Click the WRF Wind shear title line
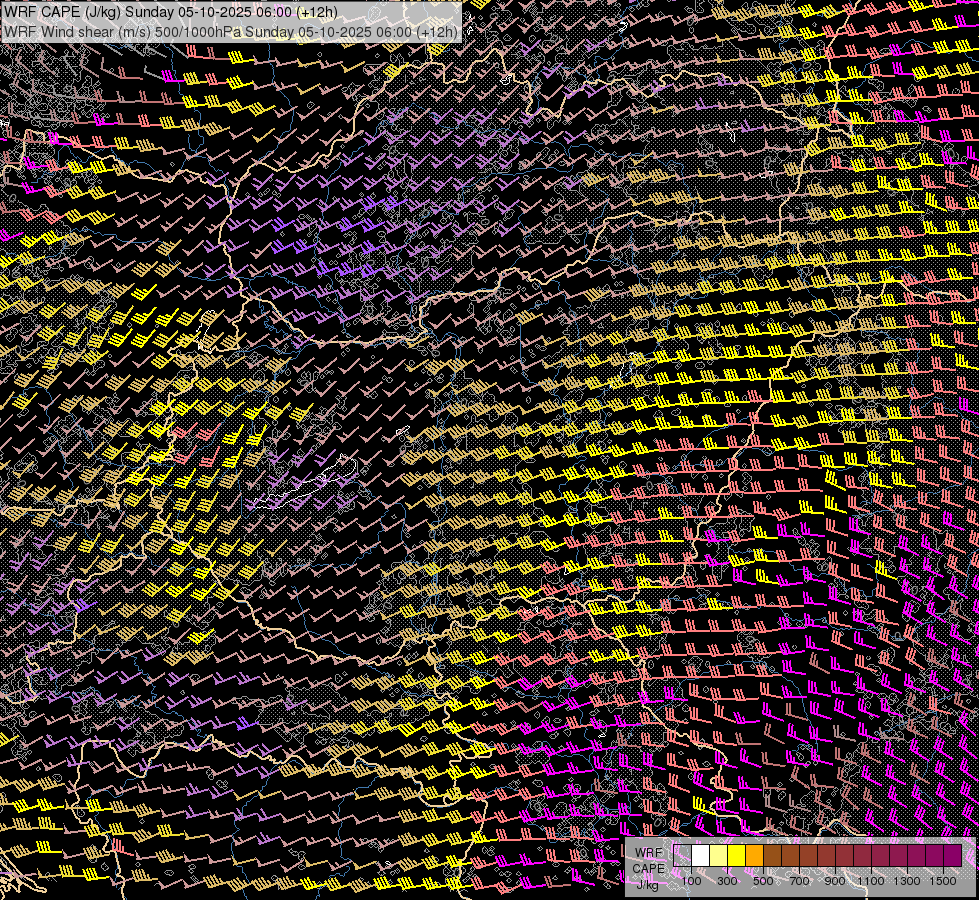 230,31
